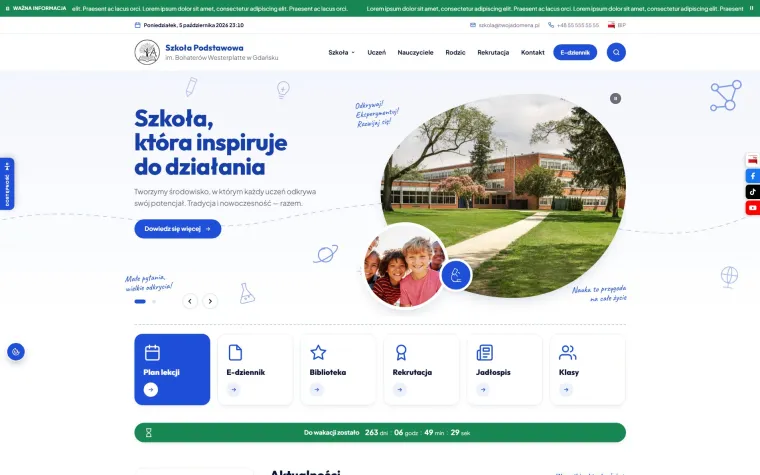Open the site search
Viewport: 760px width, 475px height.
click(x=616, y=52)
